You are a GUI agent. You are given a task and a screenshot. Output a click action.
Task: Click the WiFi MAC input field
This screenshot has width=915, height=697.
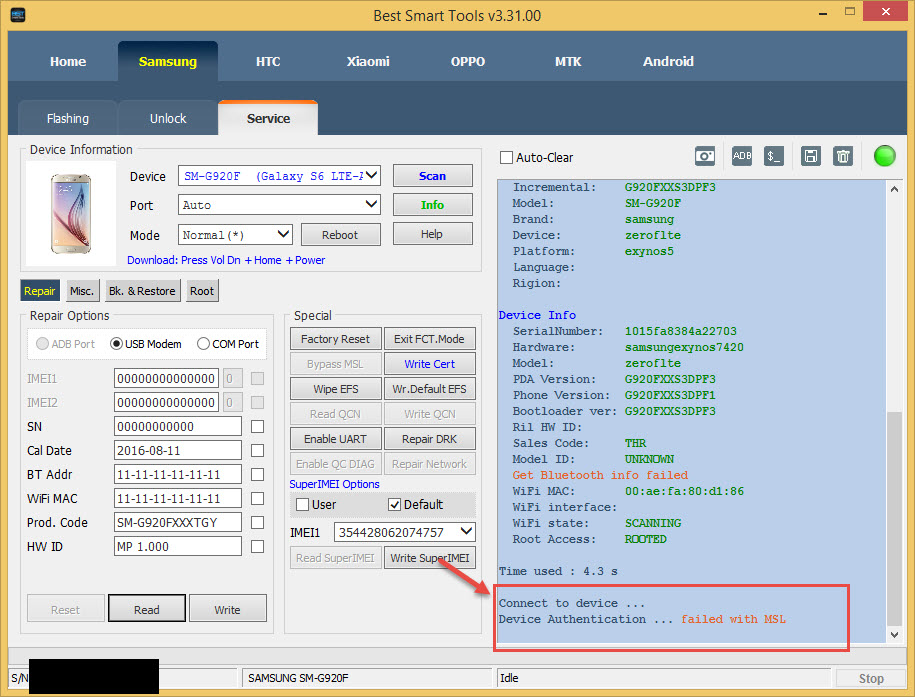click(x=177, y=499)
